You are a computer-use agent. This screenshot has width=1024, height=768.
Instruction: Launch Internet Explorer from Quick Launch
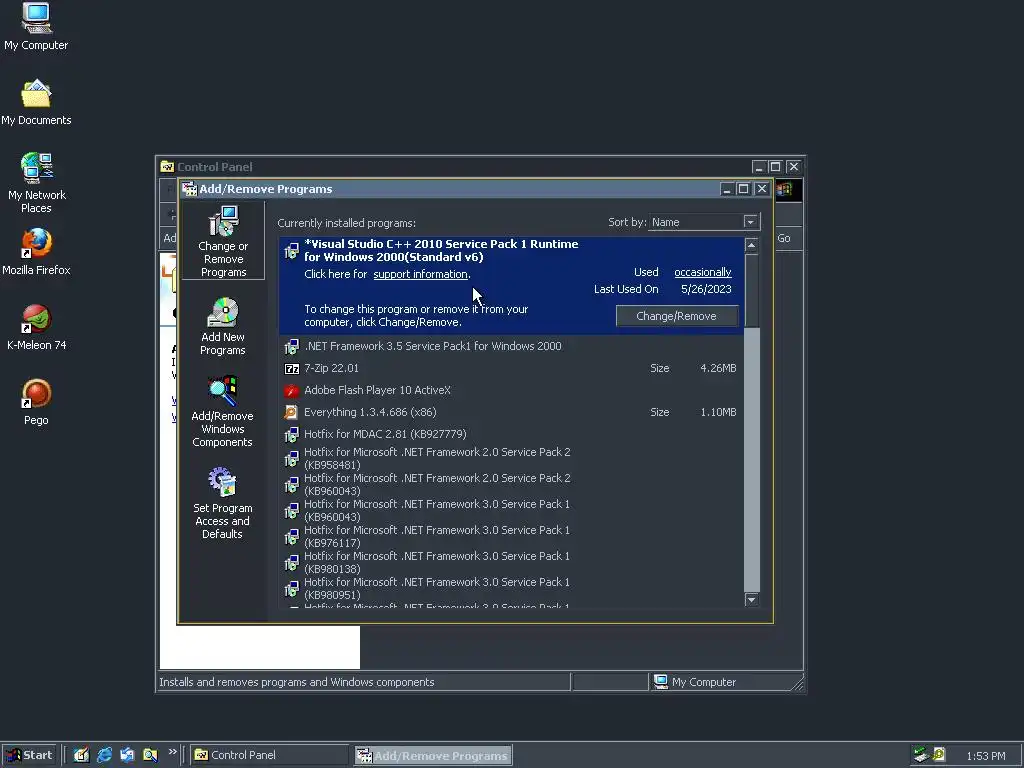click(x=104, y=755)
